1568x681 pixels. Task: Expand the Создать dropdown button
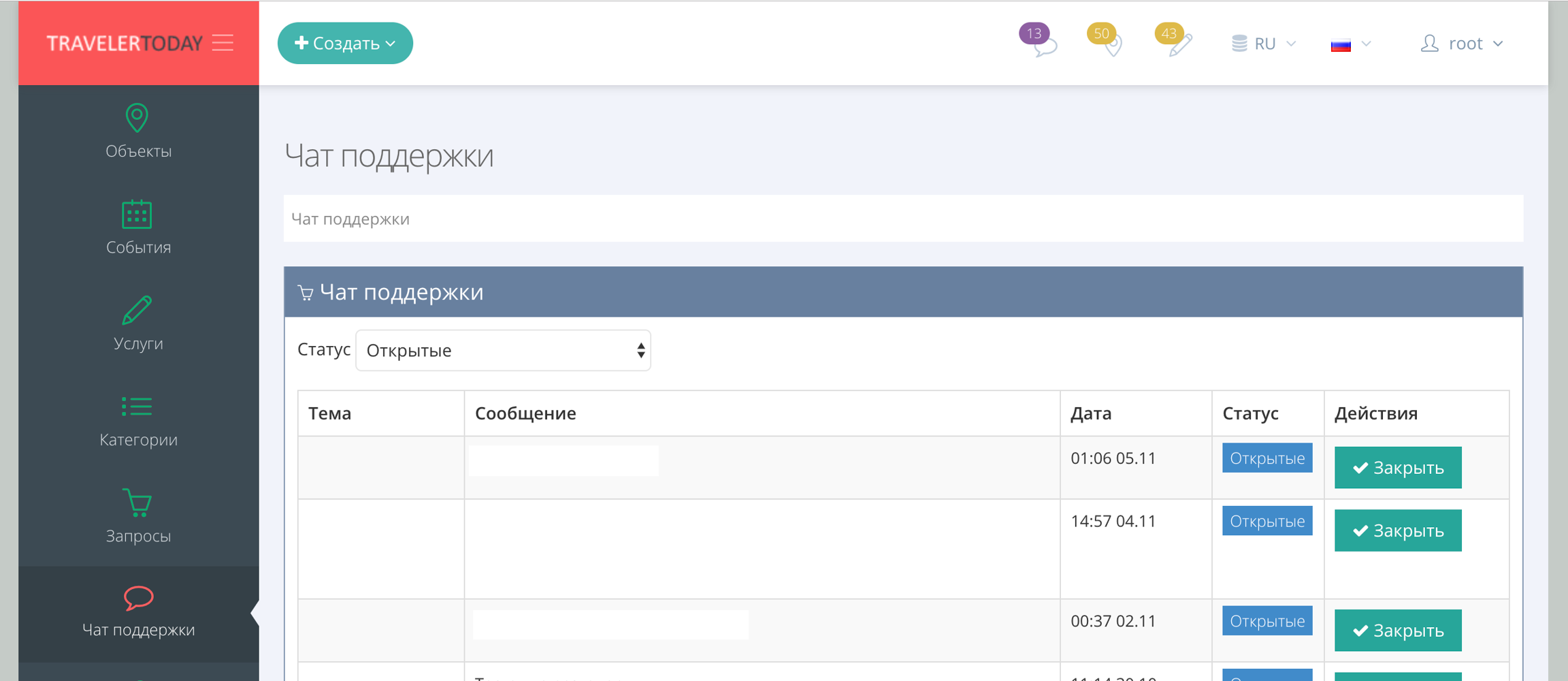tap(345, 44)
